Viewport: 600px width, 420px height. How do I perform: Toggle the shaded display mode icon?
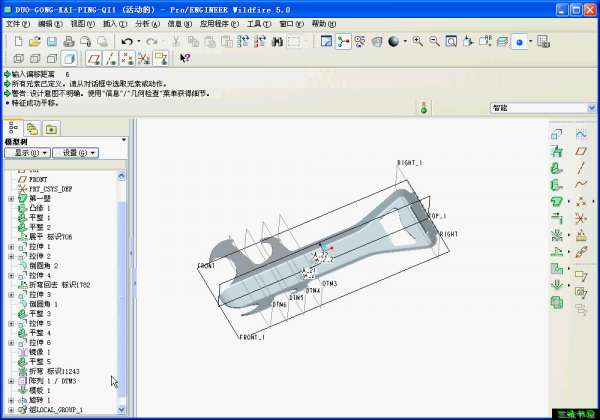click(66, 58)
